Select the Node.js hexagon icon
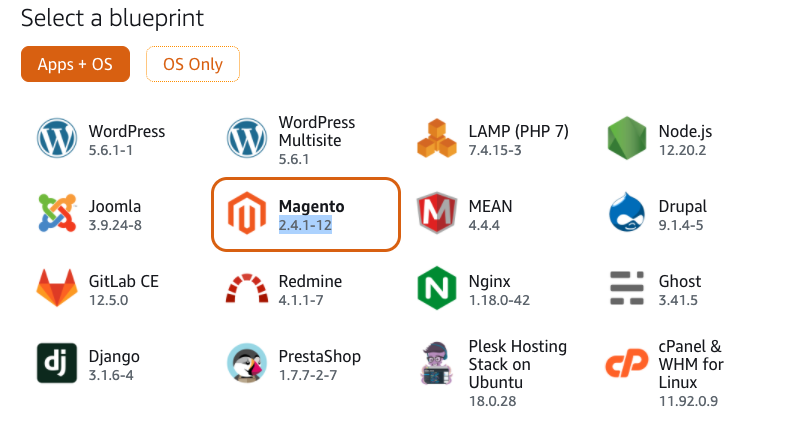Viewport: 786px width, 437px height. point(627,138)
